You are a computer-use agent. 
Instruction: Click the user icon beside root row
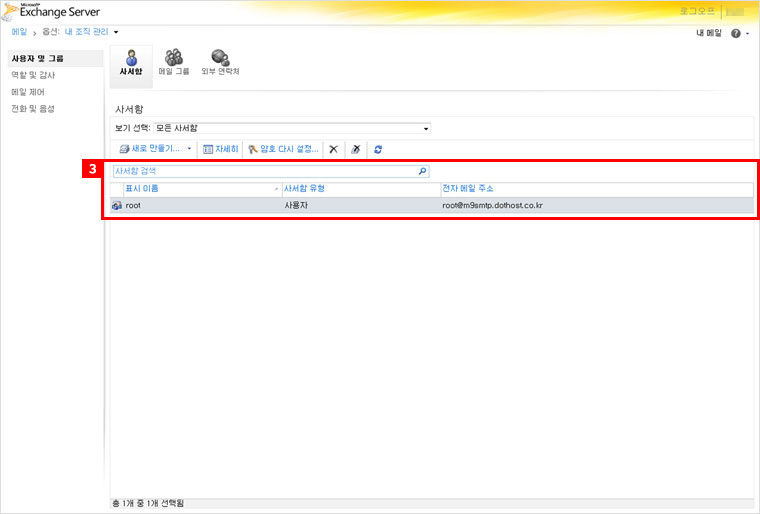pos(117,205)
